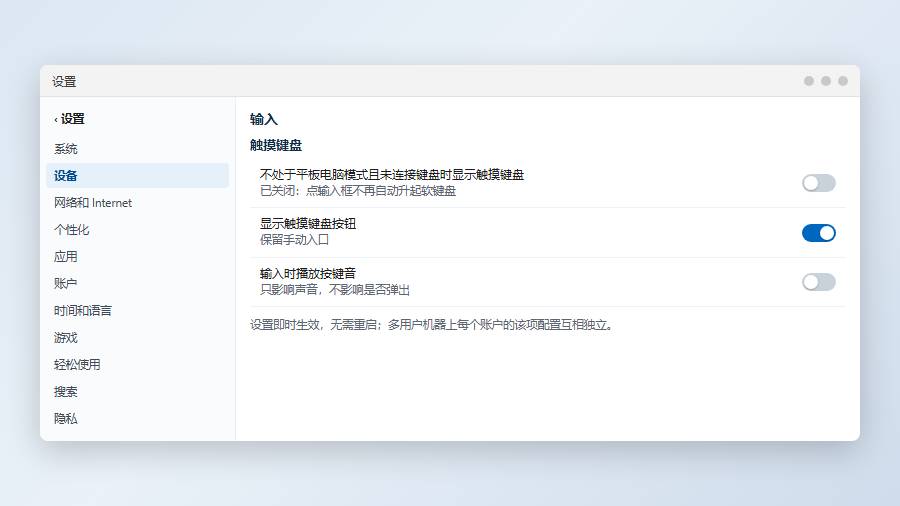Click the 触摸键盘 section heading

click(276, 145)
